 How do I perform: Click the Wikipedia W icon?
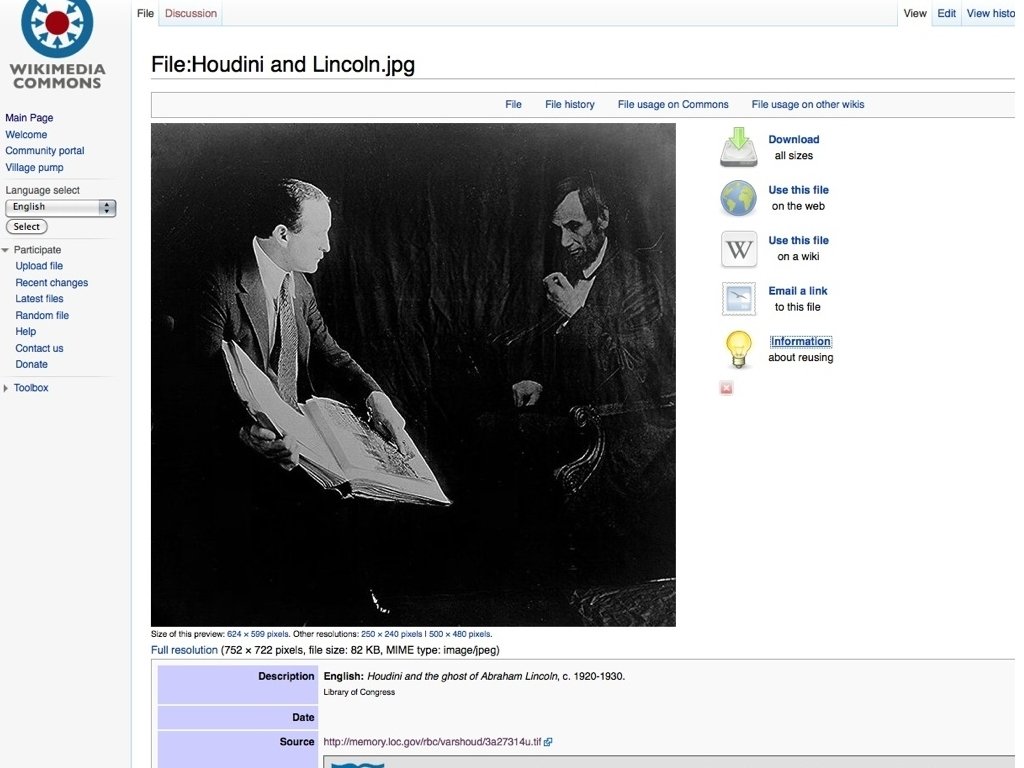point(739,249)
